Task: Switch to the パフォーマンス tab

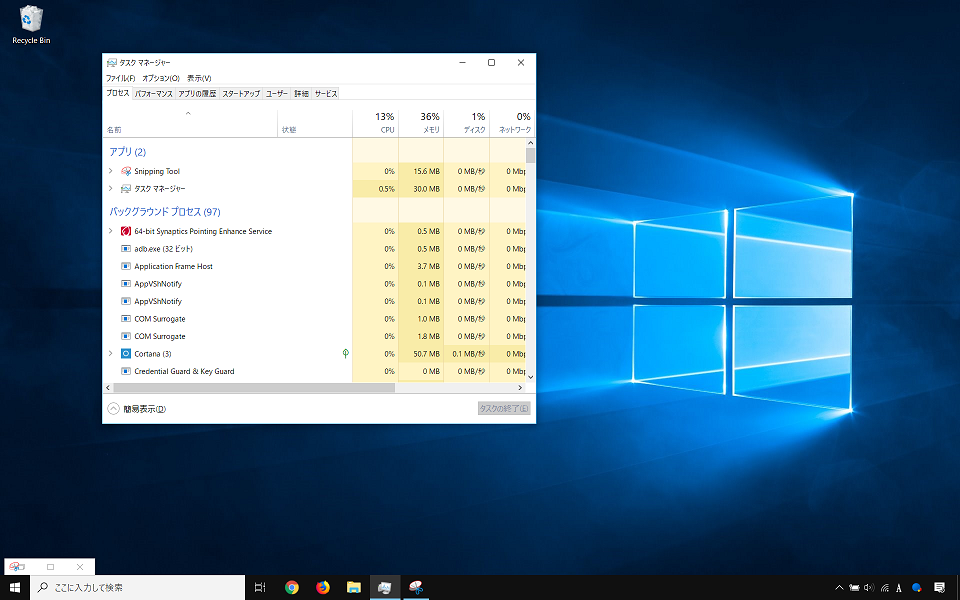Action: [154, 94]
